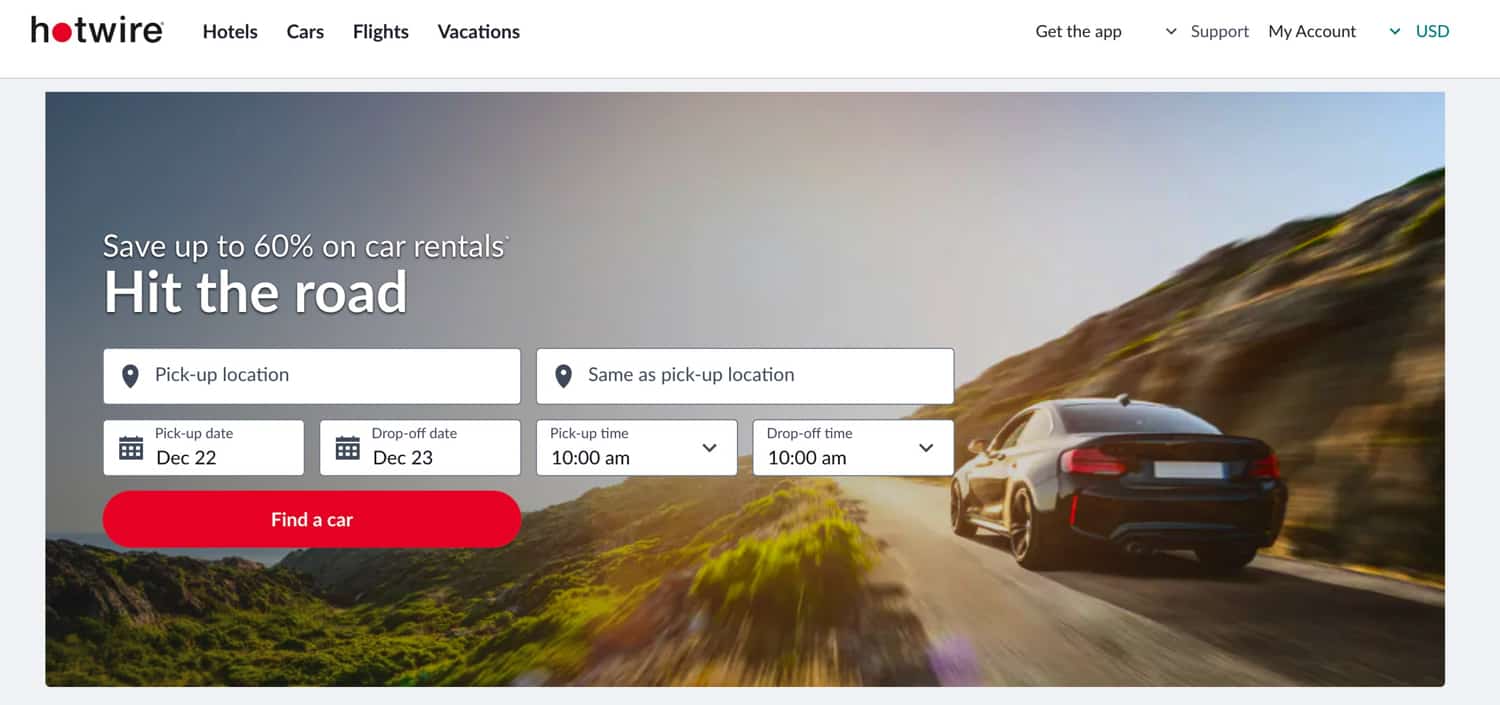
Task: Select the Dec 23 drop-off date field
Action: (x=420, y=447)
